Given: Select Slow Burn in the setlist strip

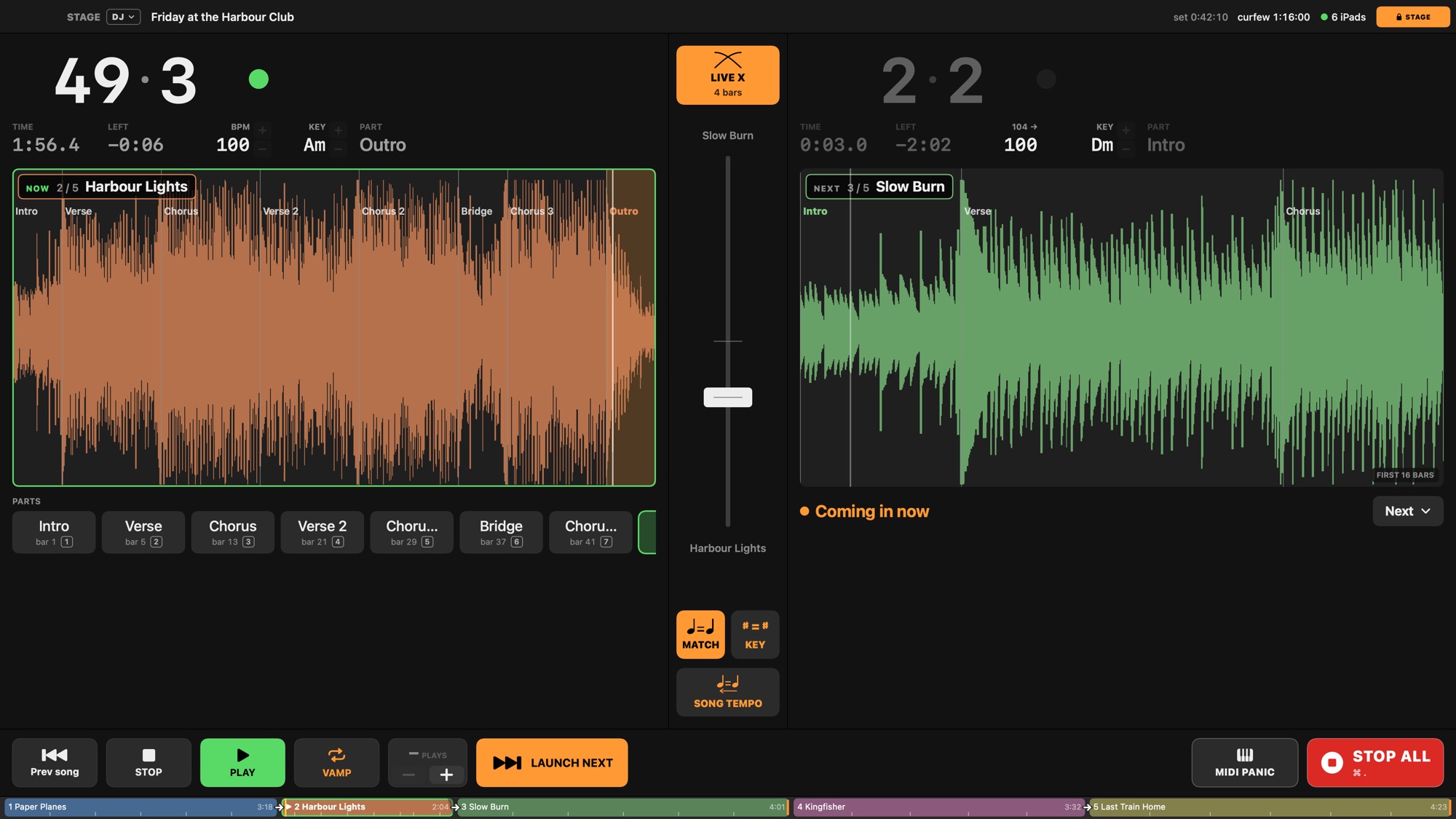Looking at the screenshot, I should (x=623, y=807).
